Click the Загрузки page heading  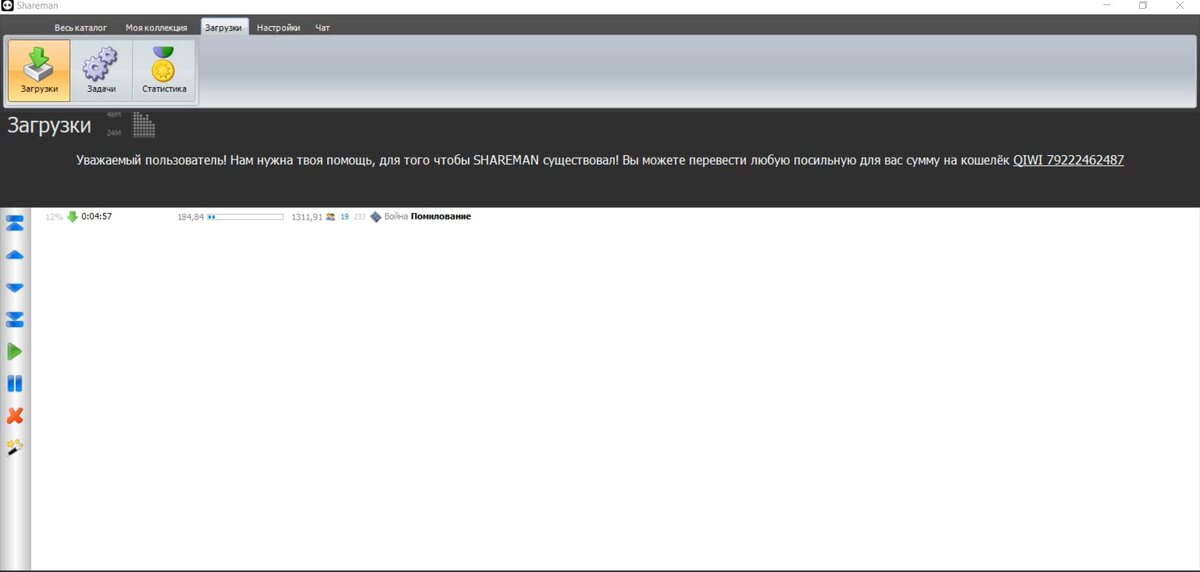(49, 125)
